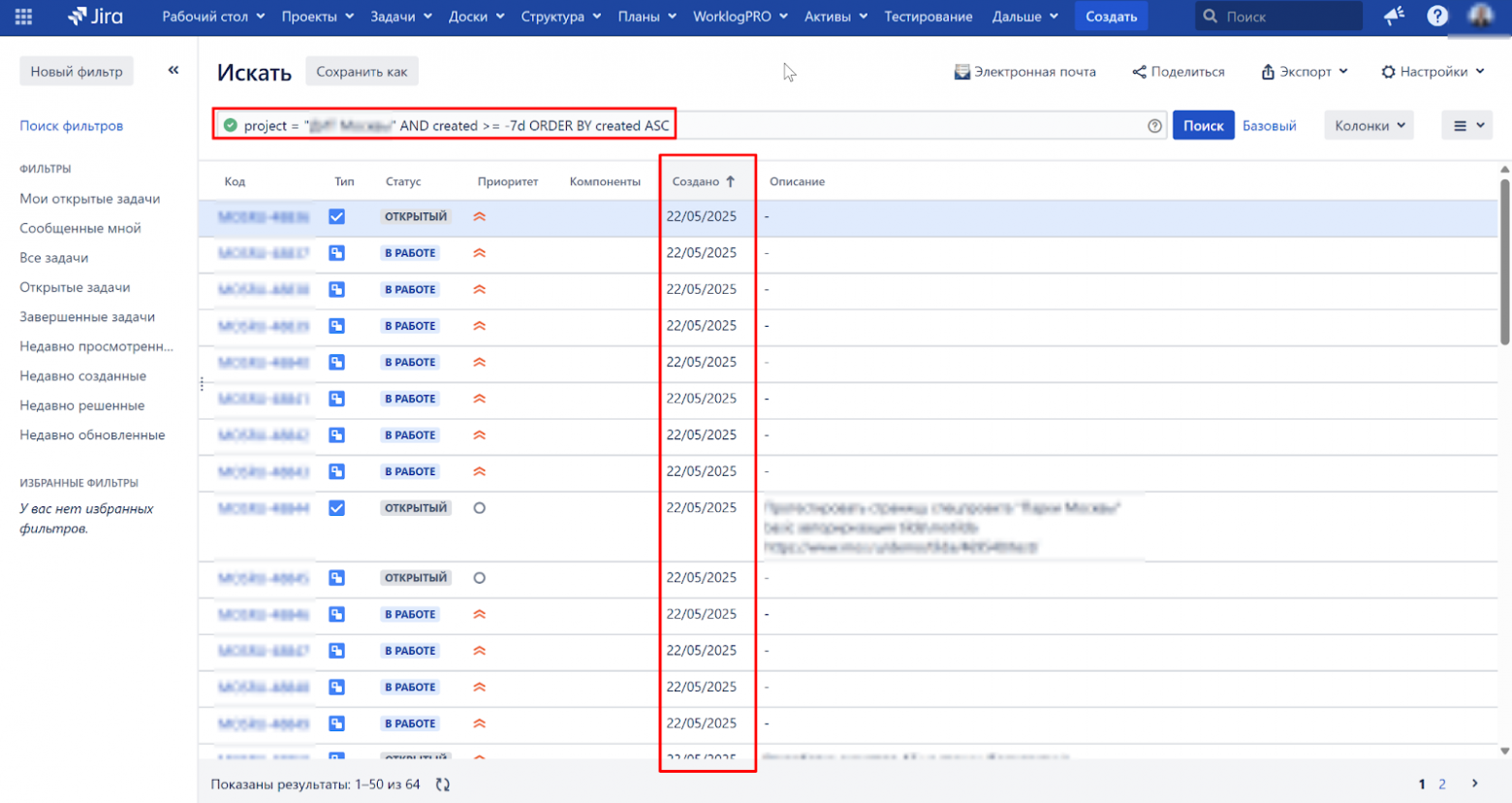1512x803 pixels.
Task: Open the Мои открытые задачи filter
Action: [x=92, y=199]
